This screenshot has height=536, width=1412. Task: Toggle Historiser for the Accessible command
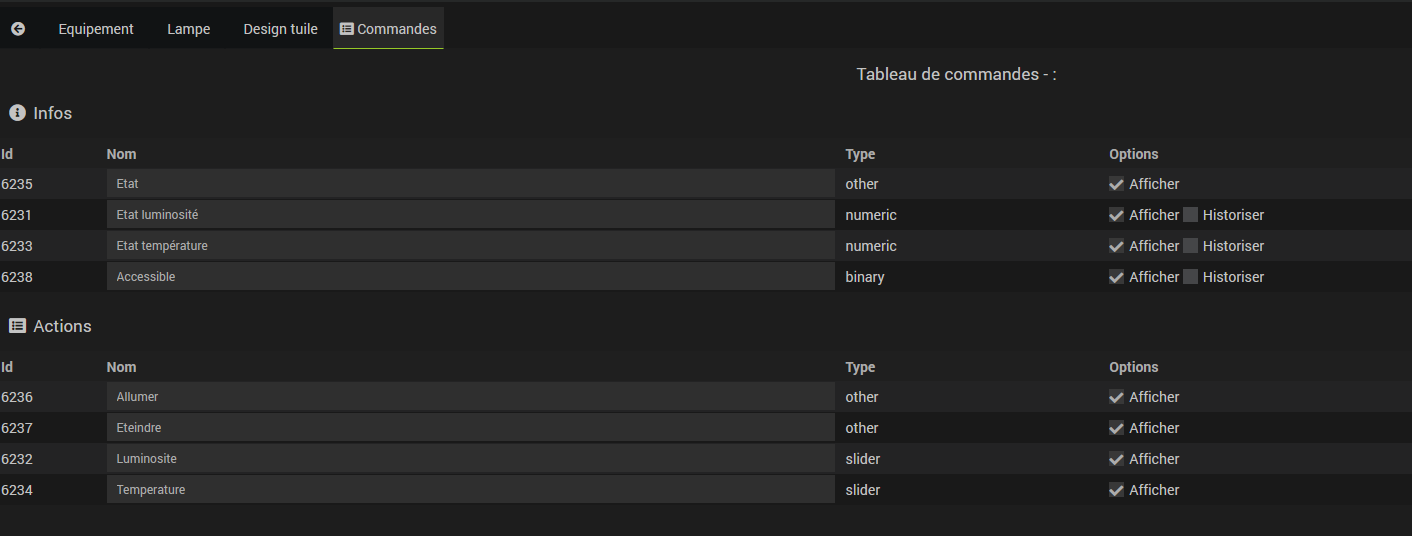(x=1190, y=277)
